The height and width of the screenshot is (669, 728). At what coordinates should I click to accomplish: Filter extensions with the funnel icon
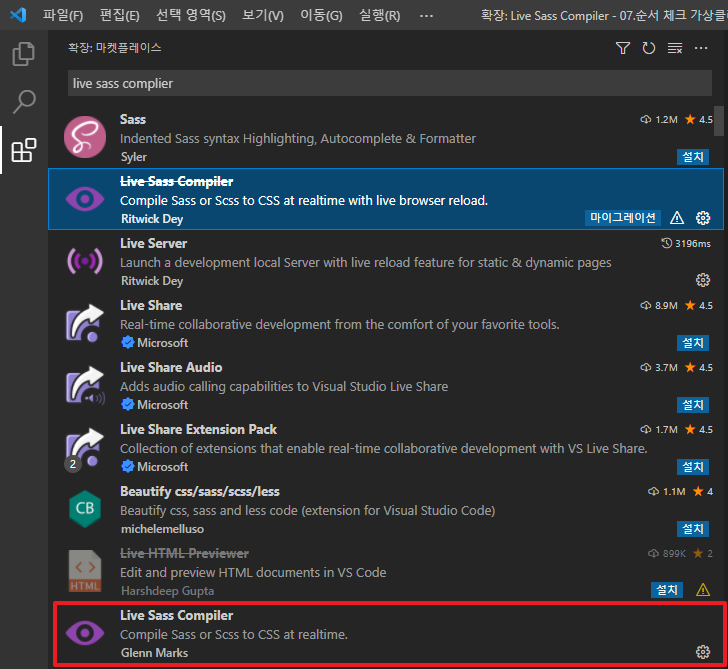point(623,48)
